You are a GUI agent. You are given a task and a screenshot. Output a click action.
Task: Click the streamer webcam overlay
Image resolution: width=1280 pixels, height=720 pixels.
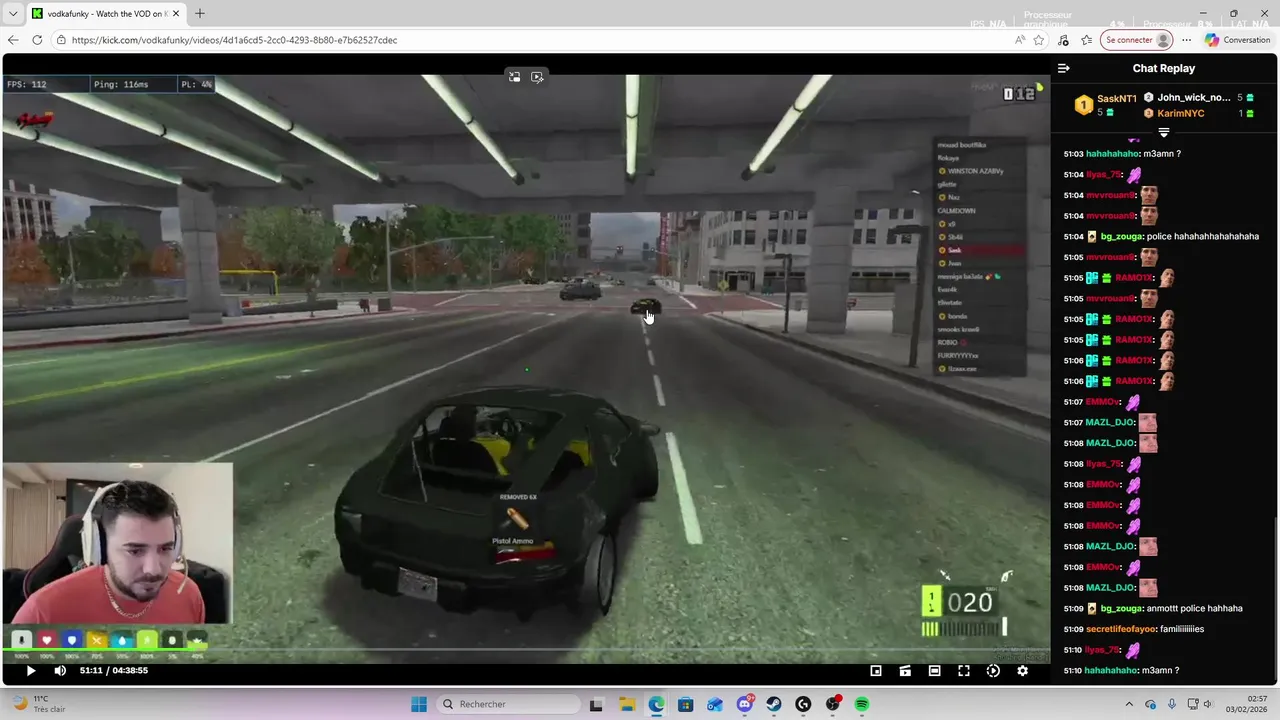[118, 545]
